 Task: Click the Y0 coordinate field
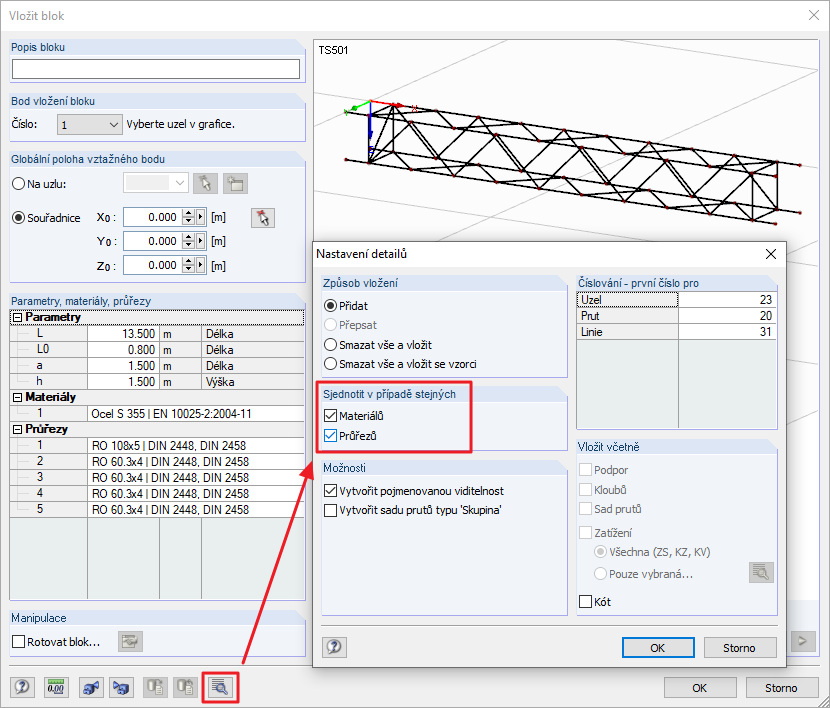click(153, 241)
